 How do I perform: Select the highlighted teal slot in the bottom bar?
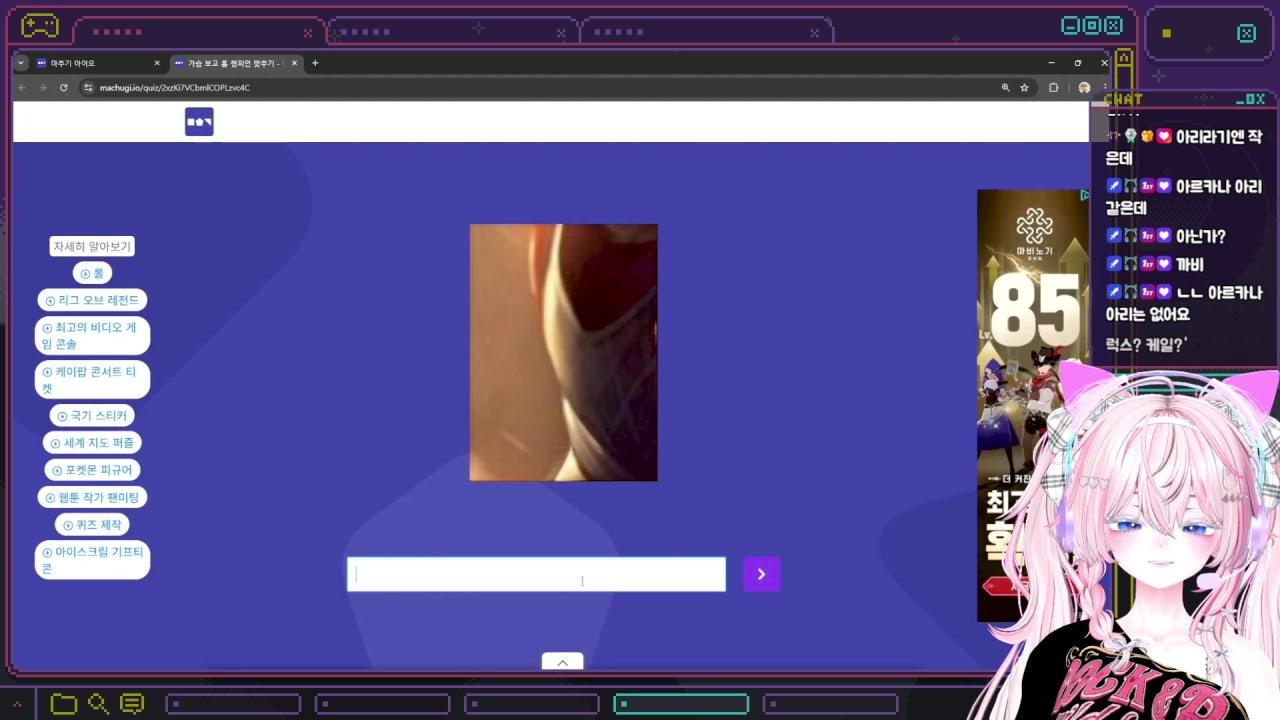(x=680, y=704)
